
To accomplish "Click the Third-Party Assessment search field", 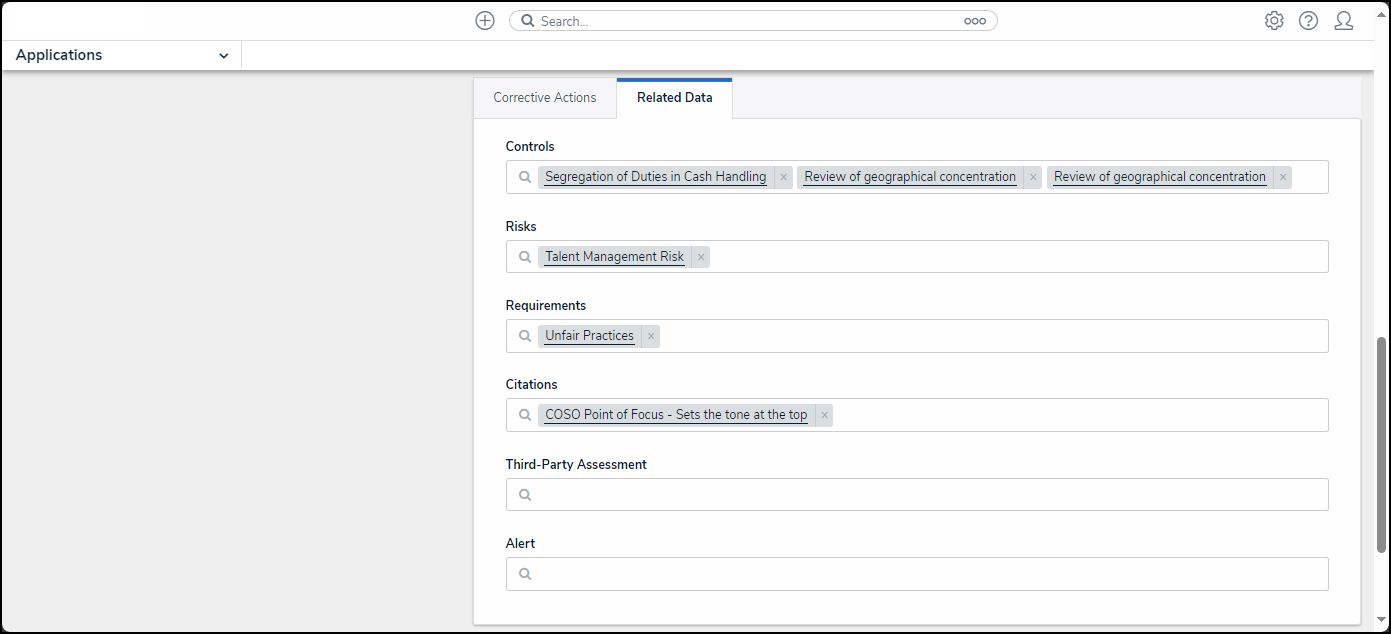I will point(930,495).
